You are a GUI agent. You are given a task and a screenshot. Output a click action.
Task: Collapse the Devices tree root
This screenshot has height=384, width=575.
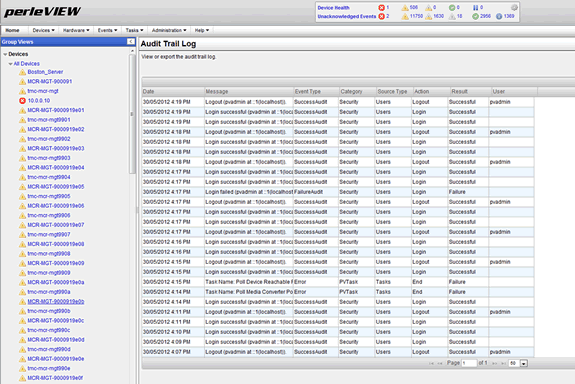click(5, 54)
